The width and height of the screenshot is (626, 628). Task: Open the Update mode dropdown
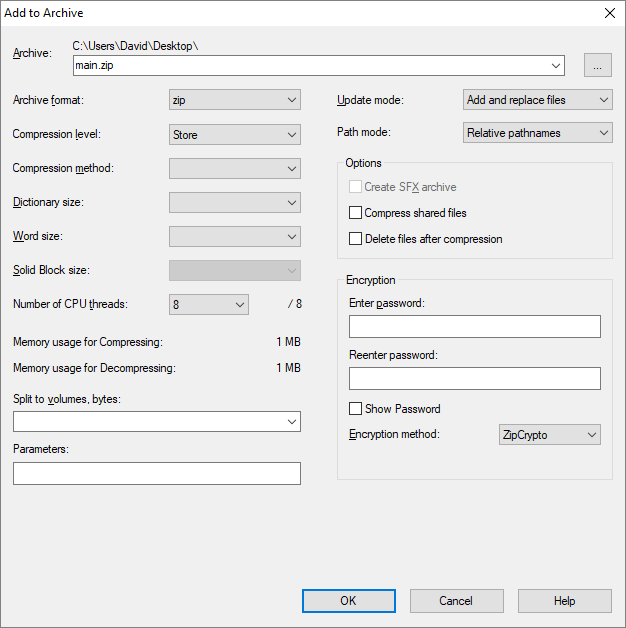coord(537,100)
